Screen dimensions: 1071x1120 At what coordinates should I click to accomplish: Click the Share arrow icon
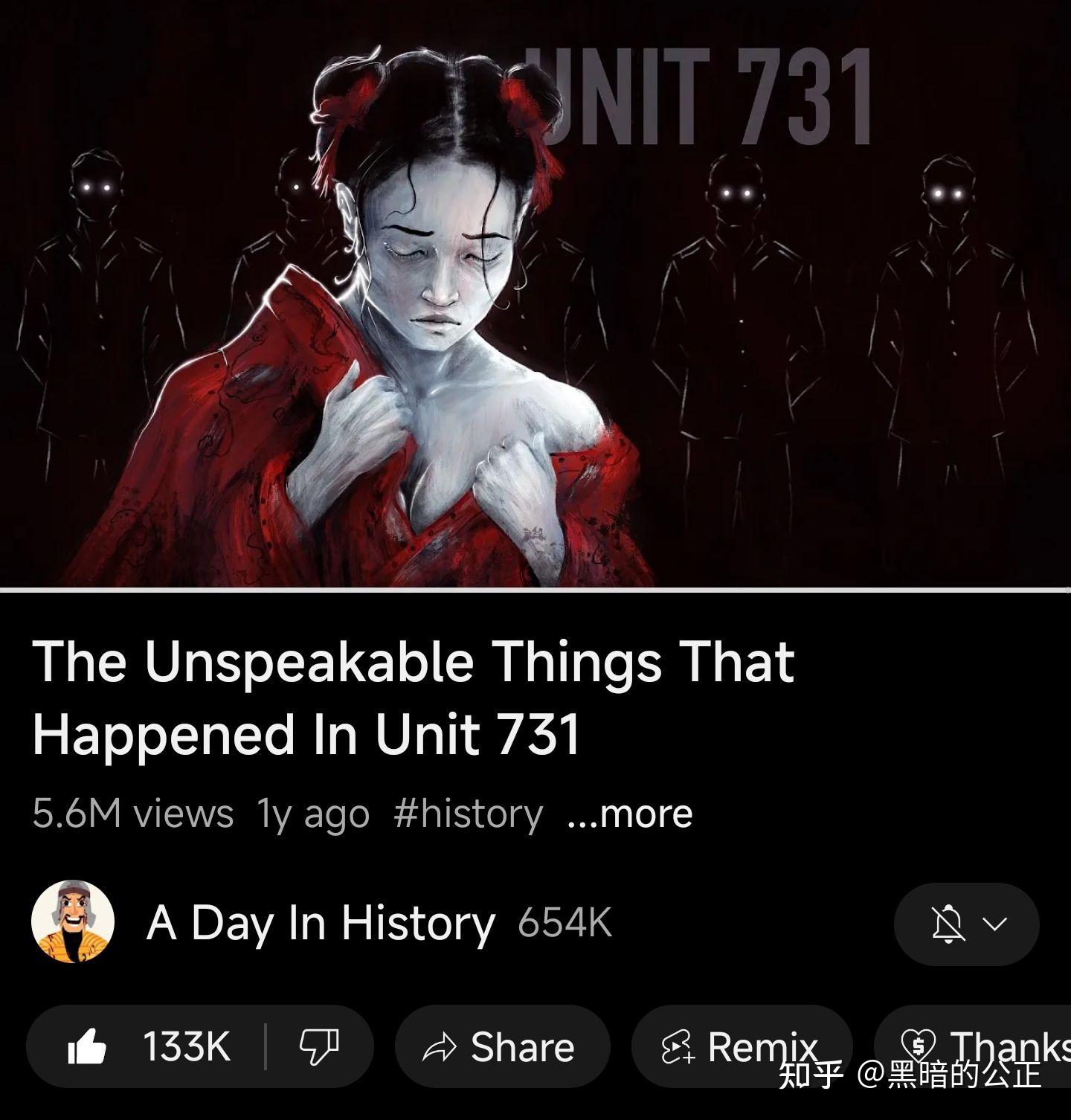(x=439, y=1048)
